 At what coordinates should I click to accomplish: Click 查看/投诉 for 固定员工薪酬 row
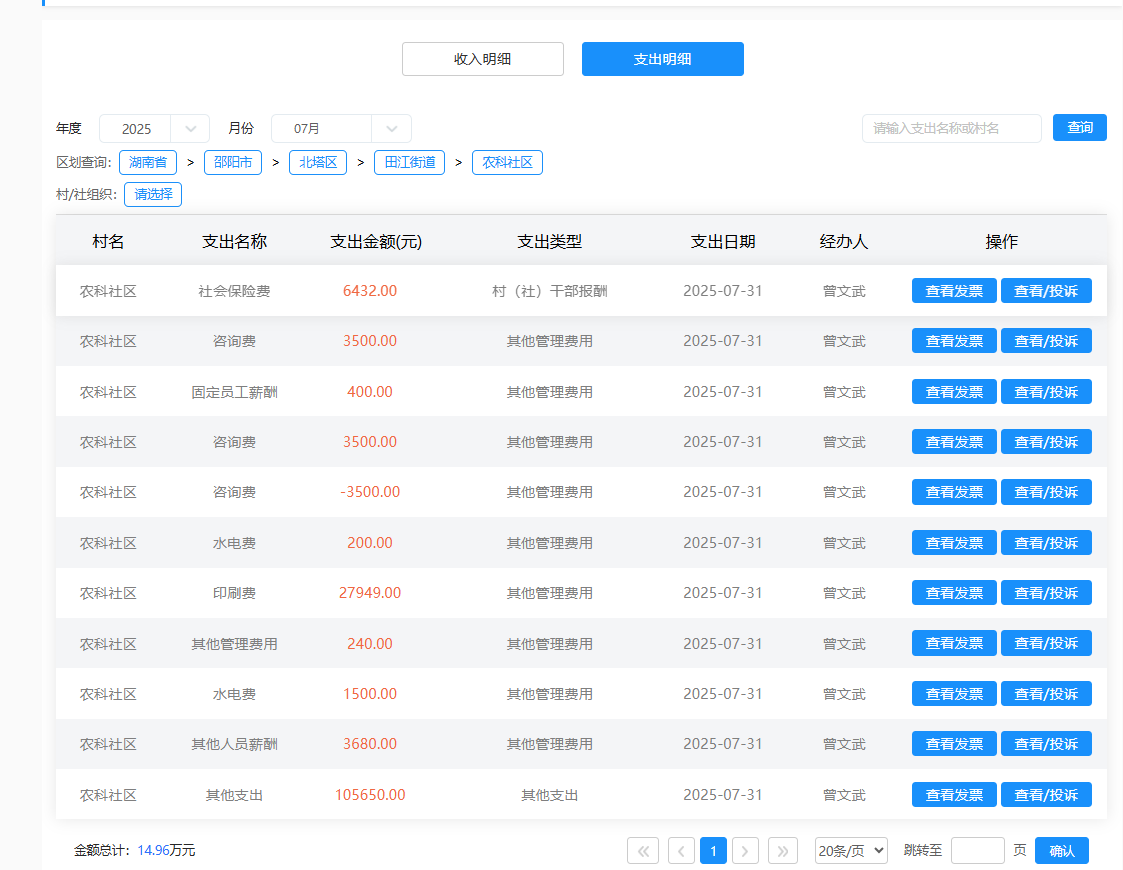(x=1046, y=392)
